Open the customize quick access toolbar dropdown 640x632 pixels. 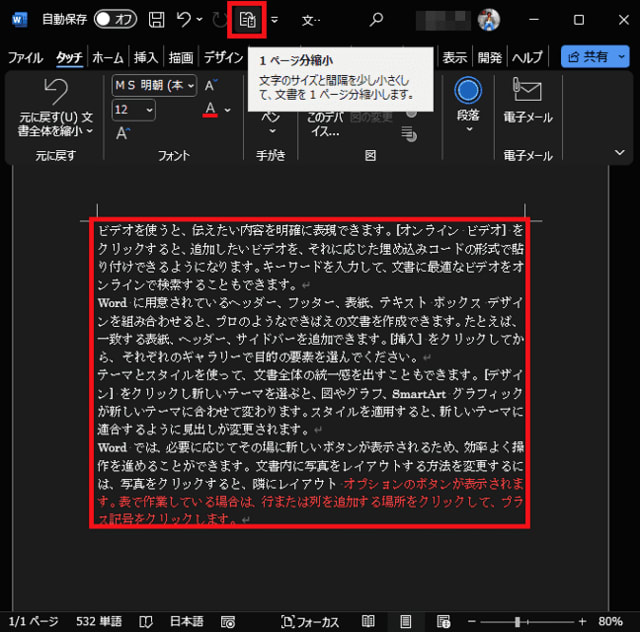[x=275, y=20]
